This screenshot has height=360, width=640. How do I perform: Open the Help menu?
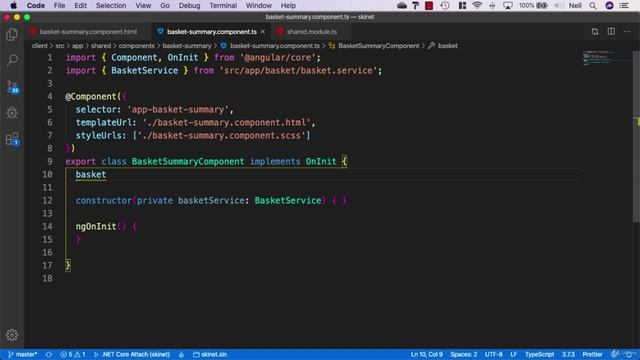288,5
